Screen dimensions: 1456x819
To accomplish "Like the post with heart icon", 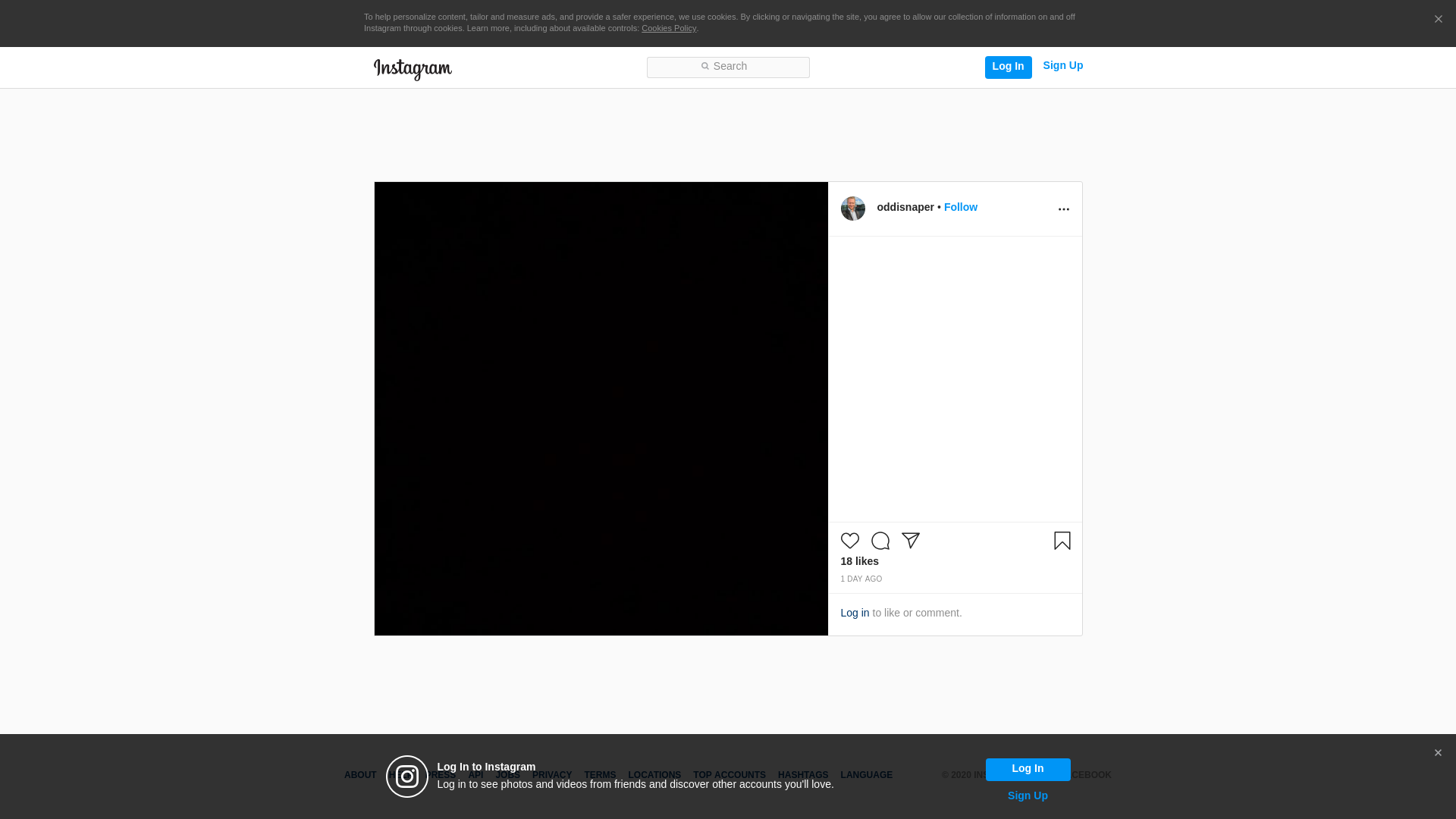I will click(x=849, y=541).
